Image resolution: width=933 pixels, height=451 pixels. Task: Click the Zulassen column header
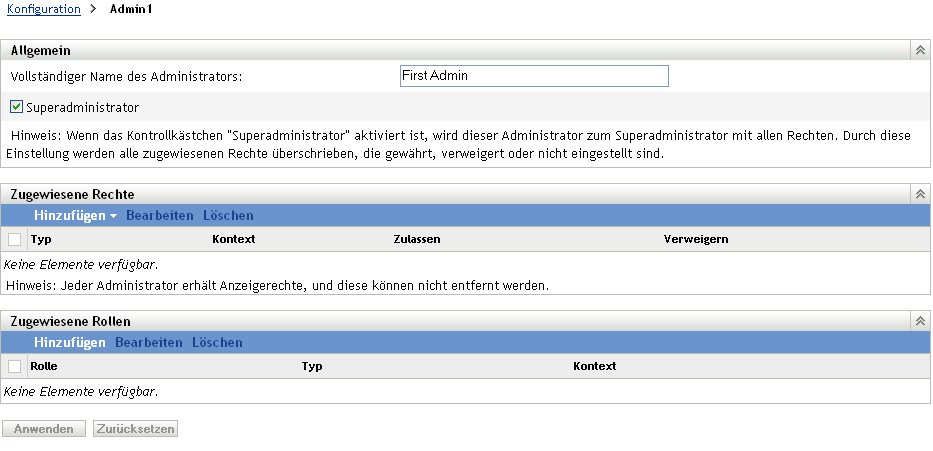coord(417,239)
